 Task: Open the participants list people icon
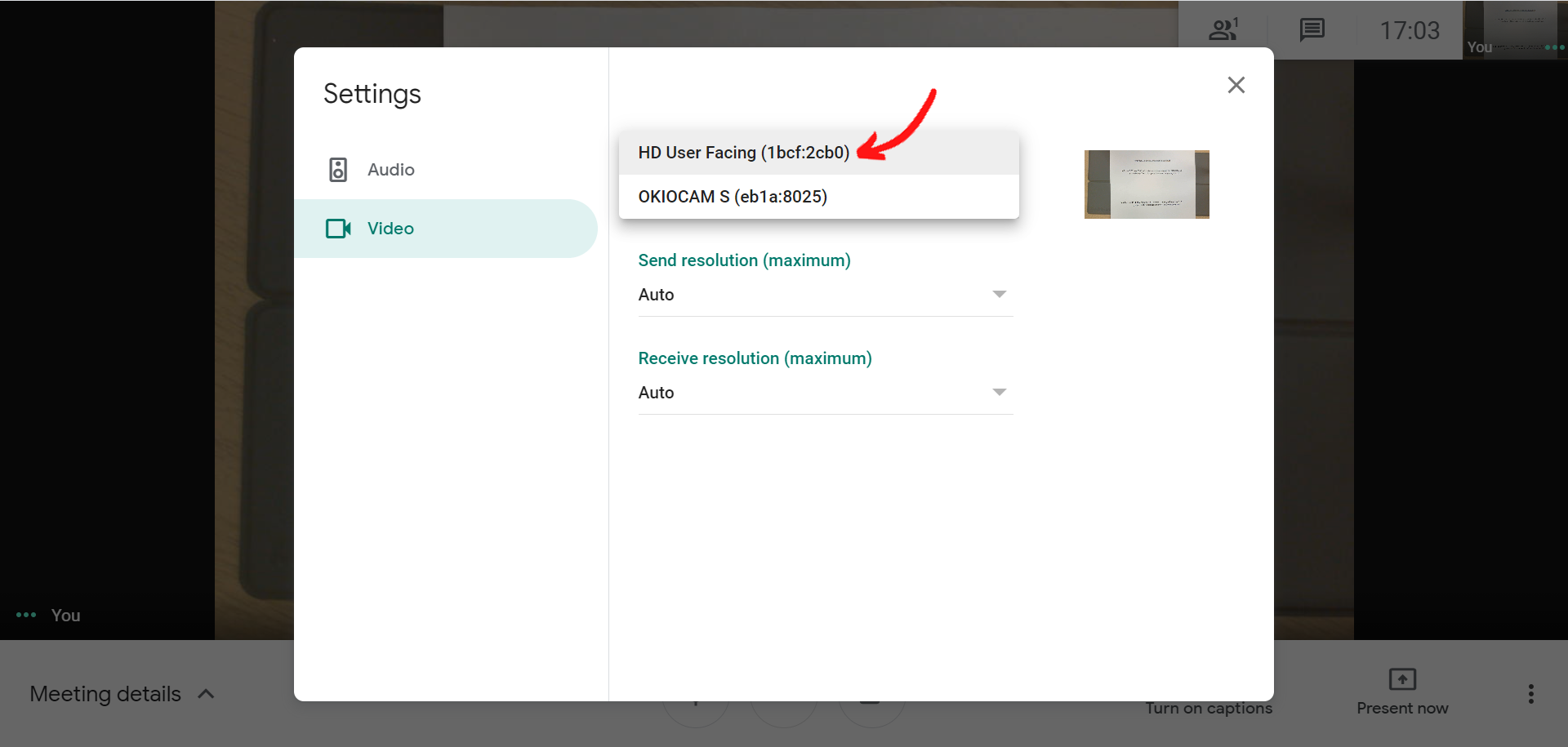[x=1223, y=30]
